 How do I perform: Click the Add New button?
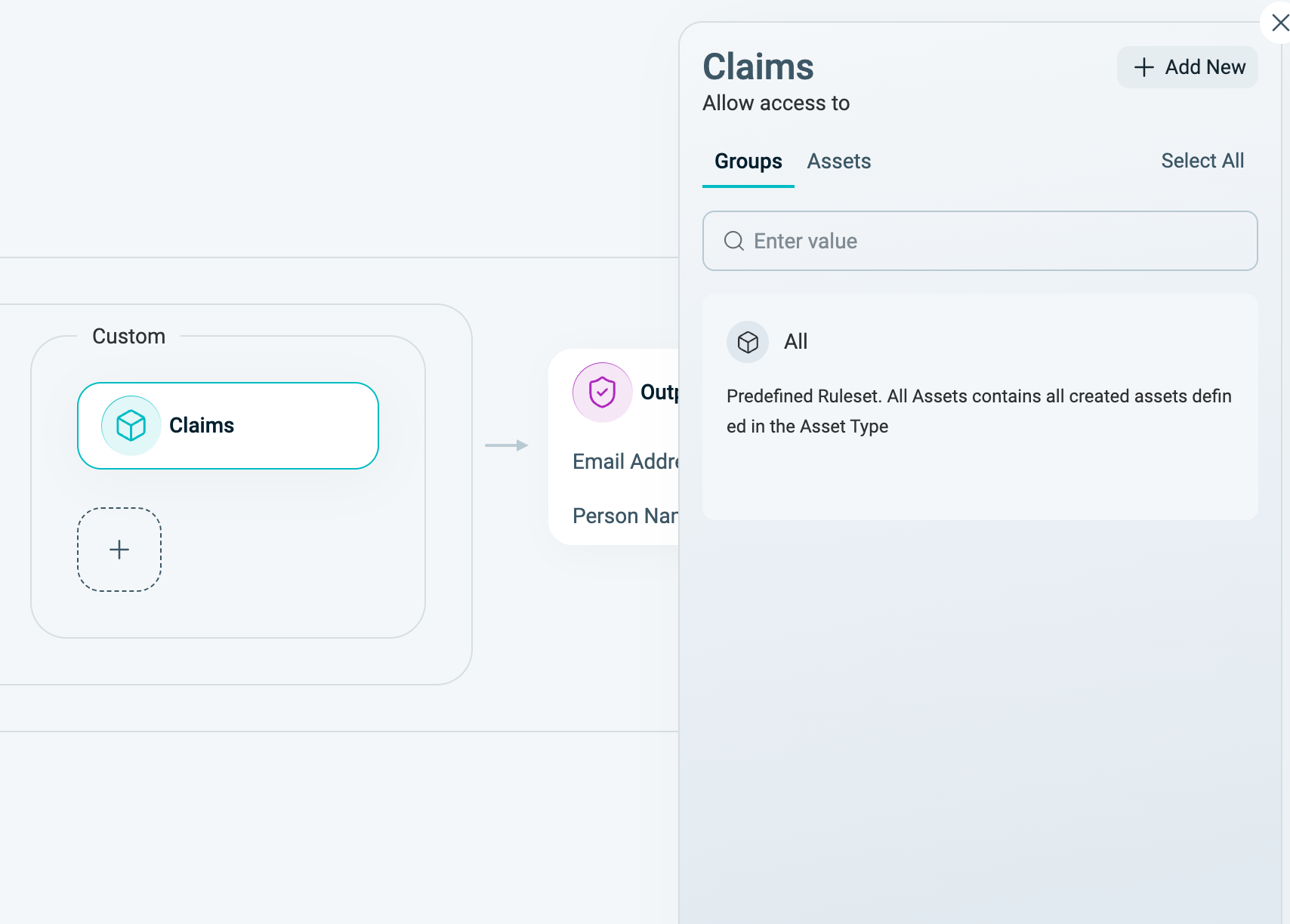click(1187, 67)
